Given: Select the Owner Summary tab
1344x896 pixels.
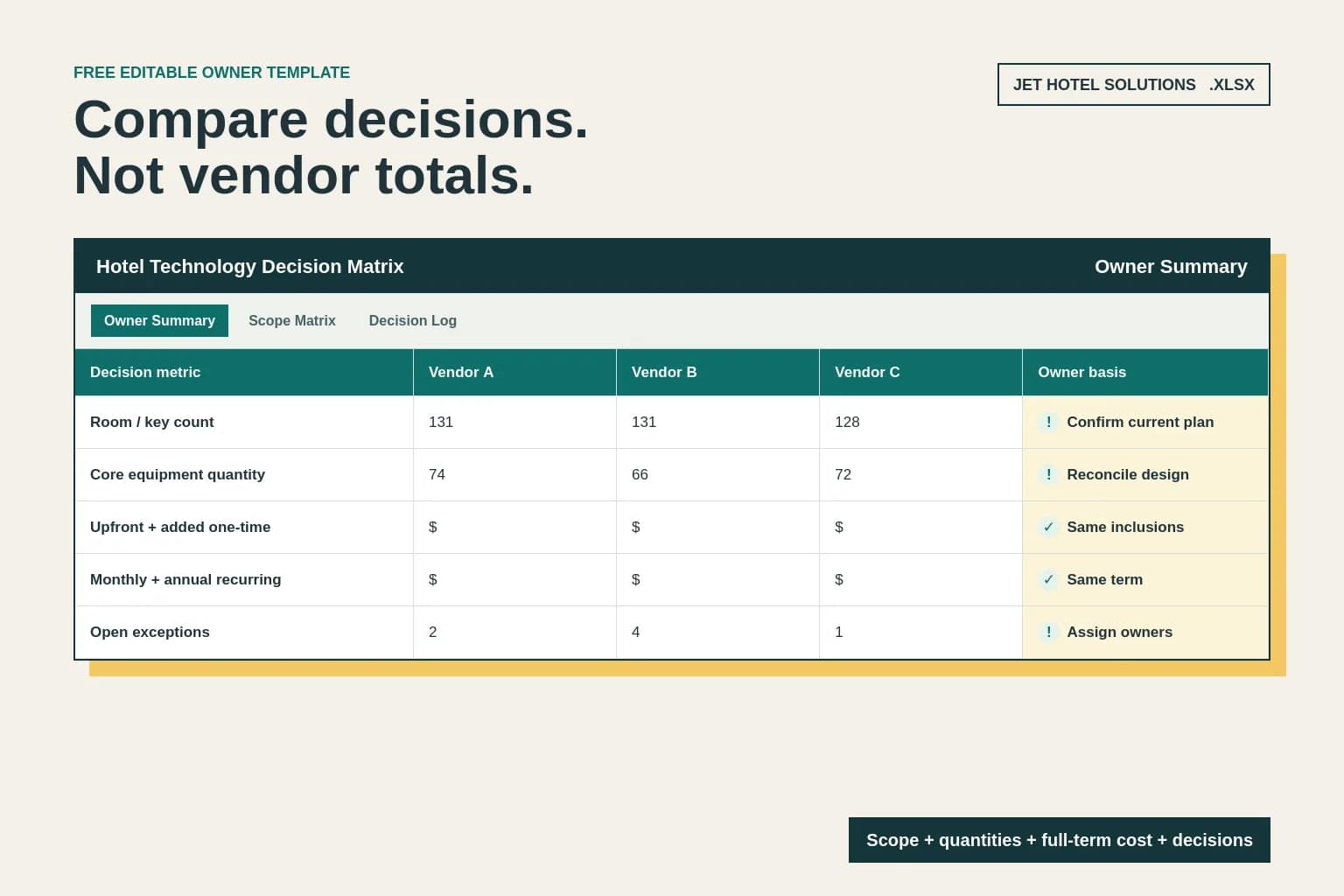Looking at the screenshot, I should pyautogui.click(x=159, y=320).
